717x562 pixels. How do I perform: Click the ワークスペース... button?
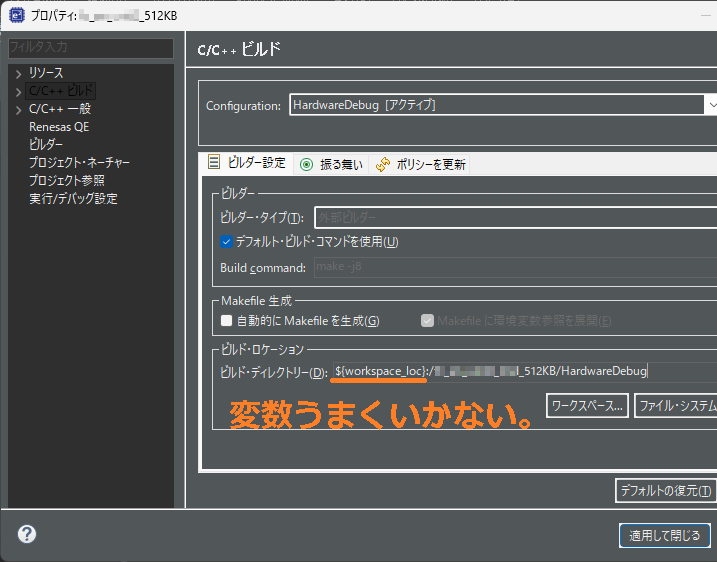[x=587, y=405]
